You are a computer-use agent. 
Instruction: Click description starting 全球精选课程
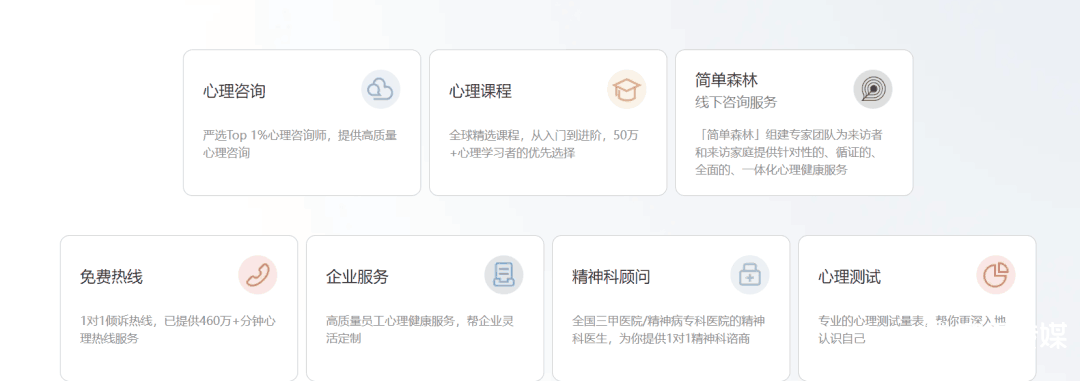click(x=544, y=144)
